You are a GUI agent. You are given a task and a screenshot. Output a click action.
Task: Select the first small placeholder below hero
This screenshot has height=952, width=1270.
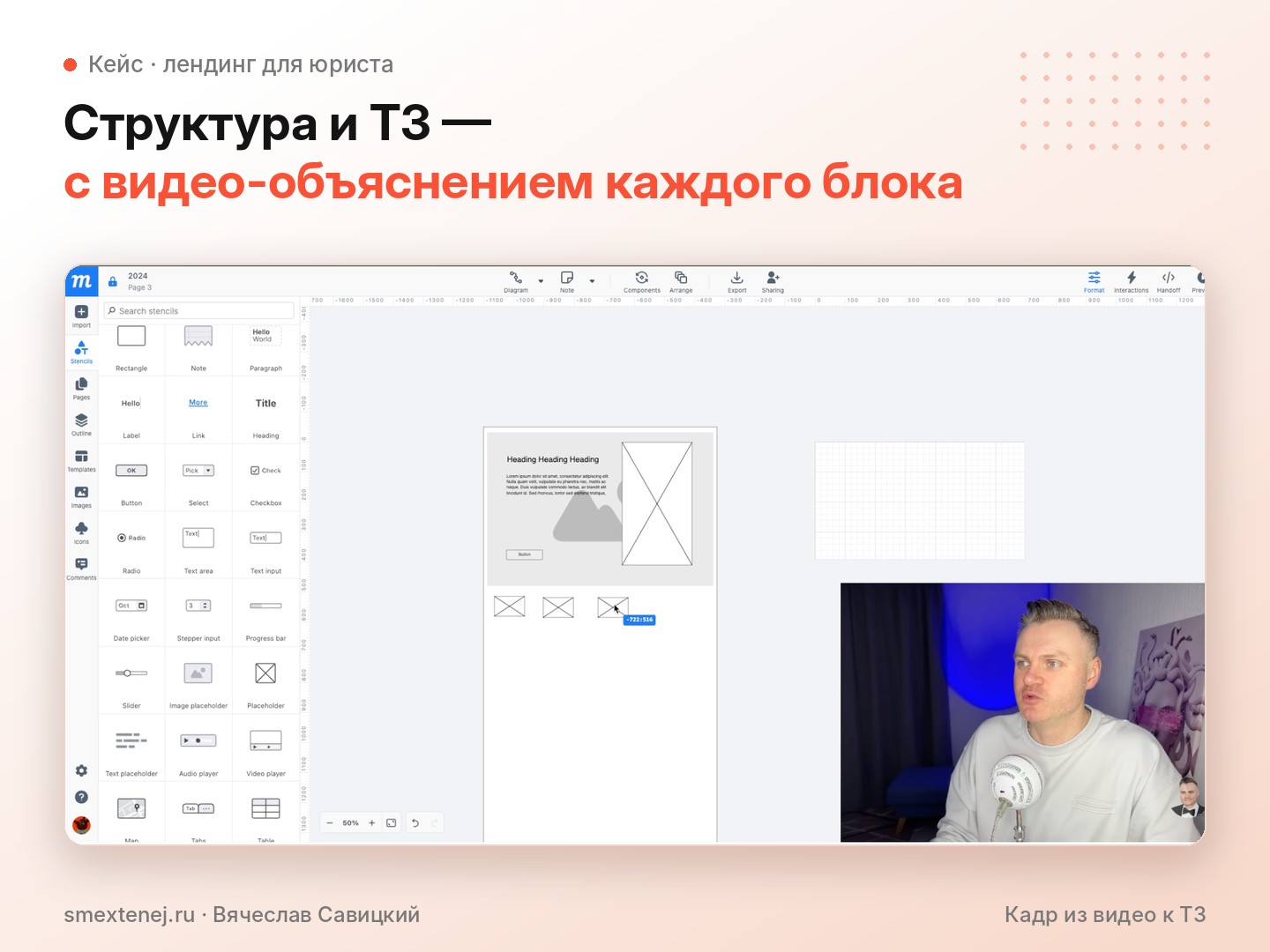(510, 606)
